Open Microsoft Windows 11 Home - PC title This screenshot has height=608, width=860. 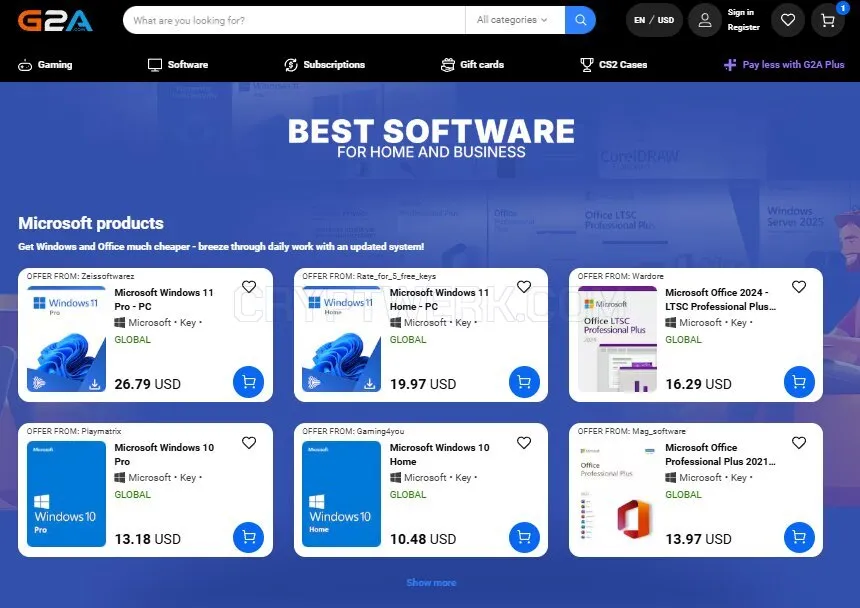439,299
